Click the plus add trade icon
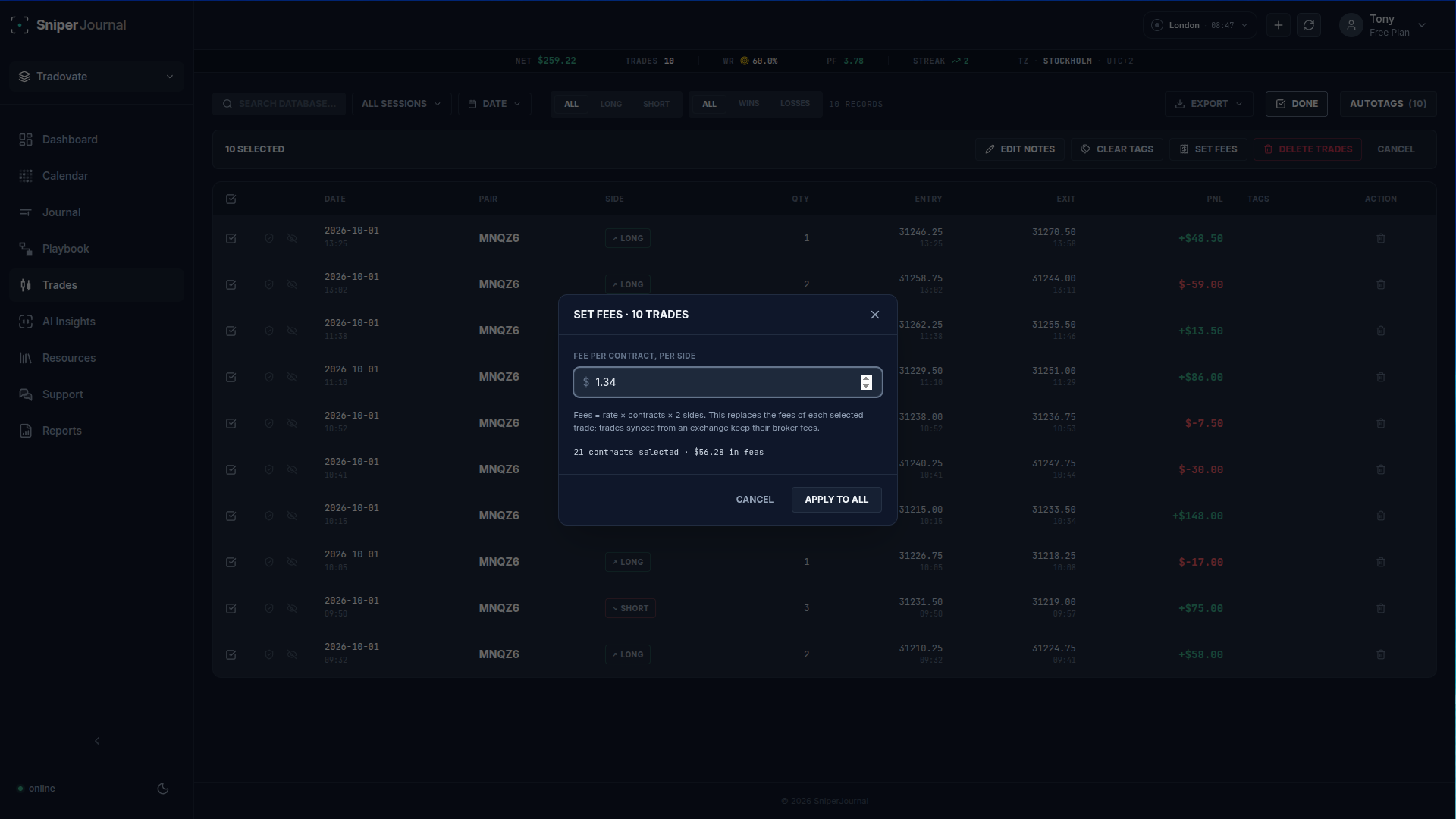 pyautogui.click(x=1279, y=25)
